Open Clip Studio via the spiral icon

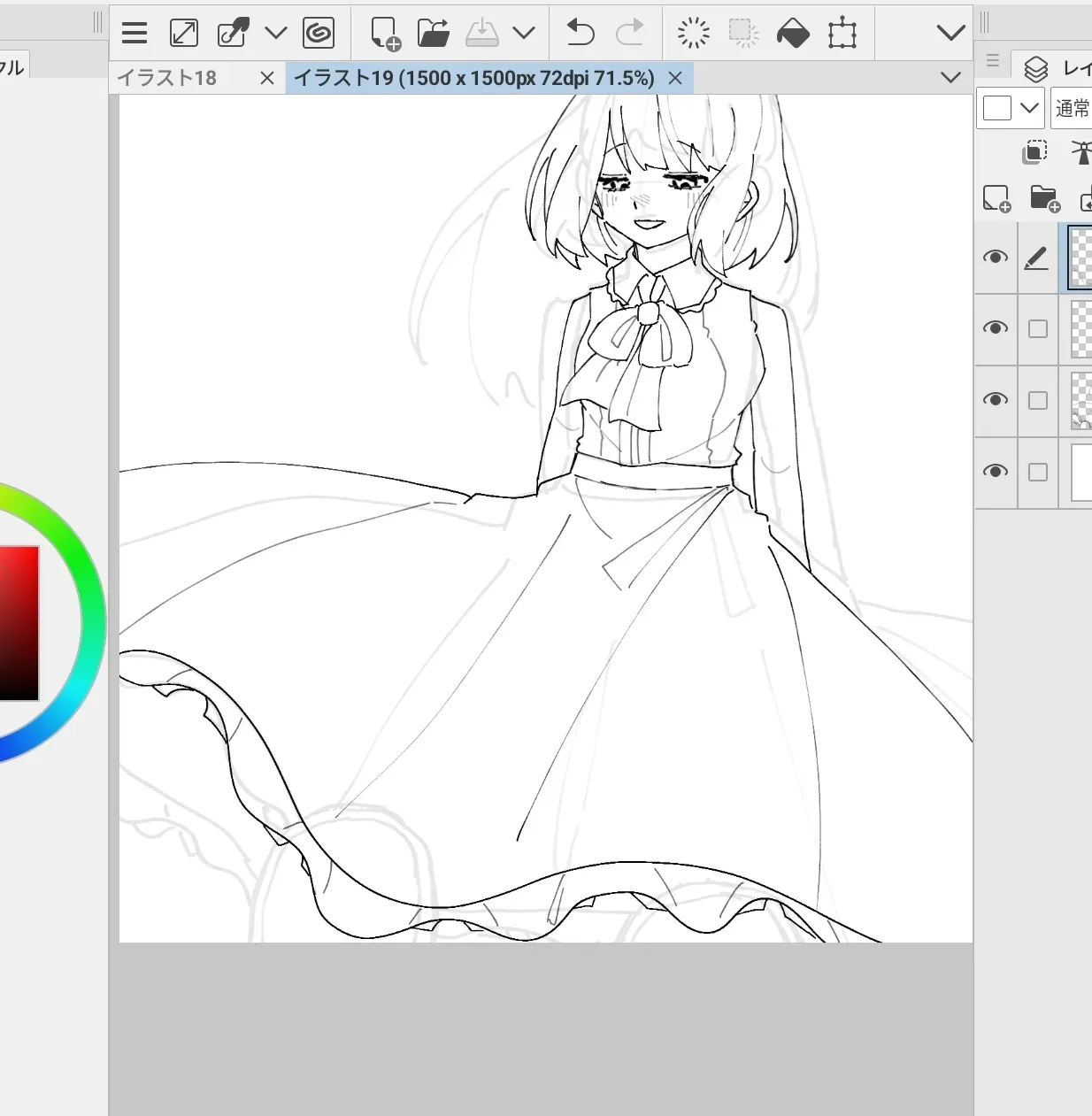pyautogui.click(x=319, y=34)
